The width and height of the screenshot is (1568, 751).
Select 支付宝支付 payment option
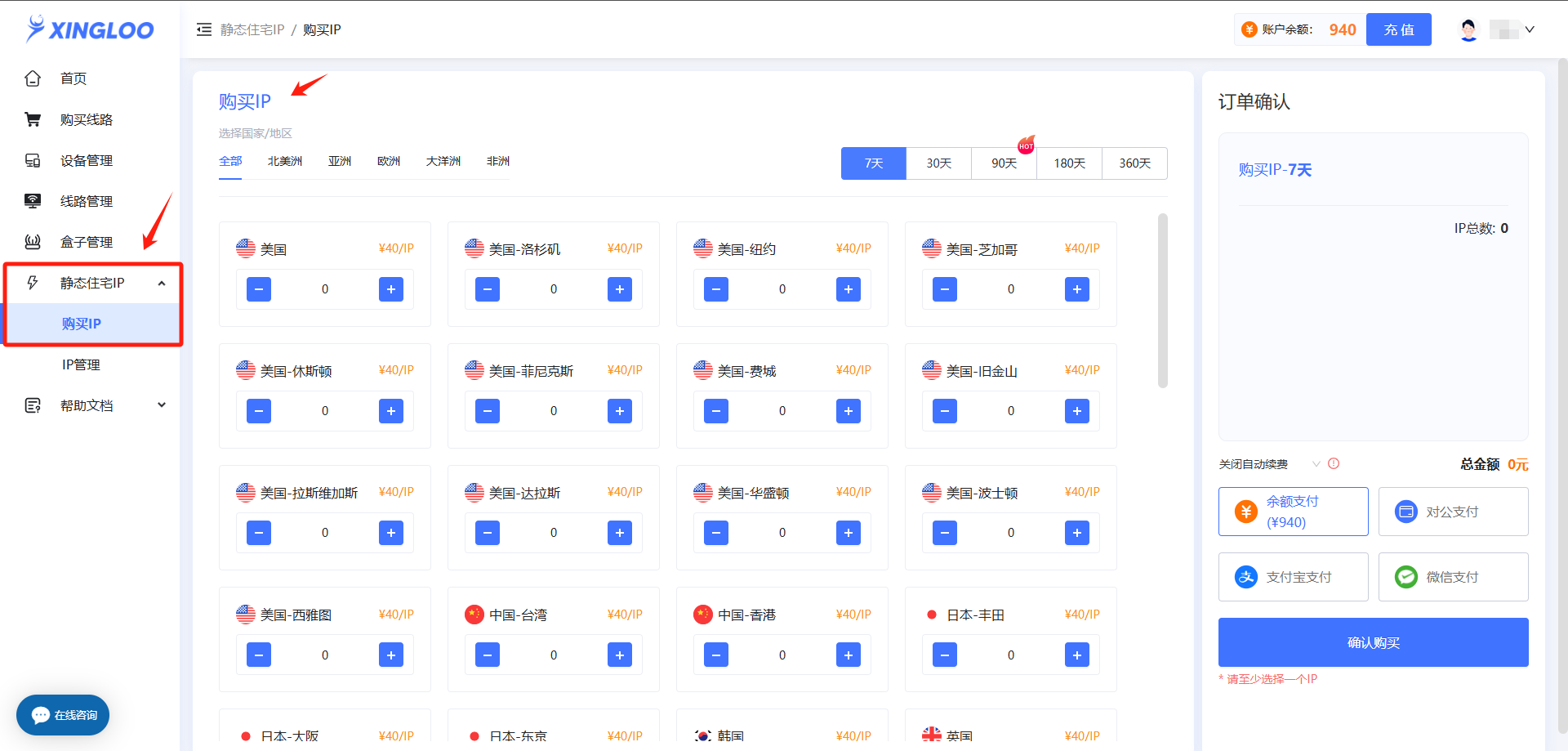click(x=1293, y=577)
